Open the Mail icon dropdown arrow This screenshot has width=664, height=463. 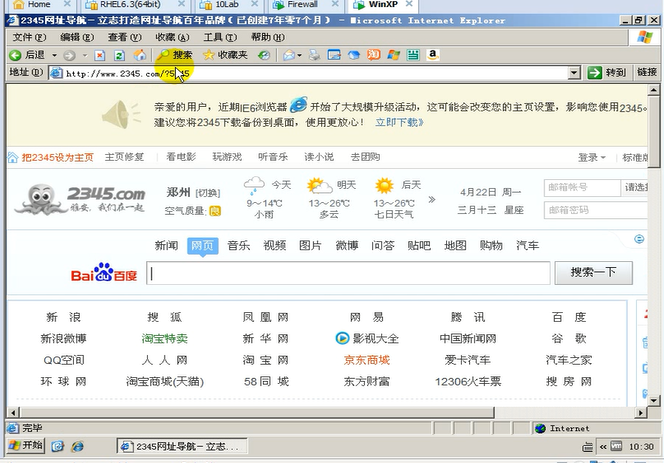[300, 55]
